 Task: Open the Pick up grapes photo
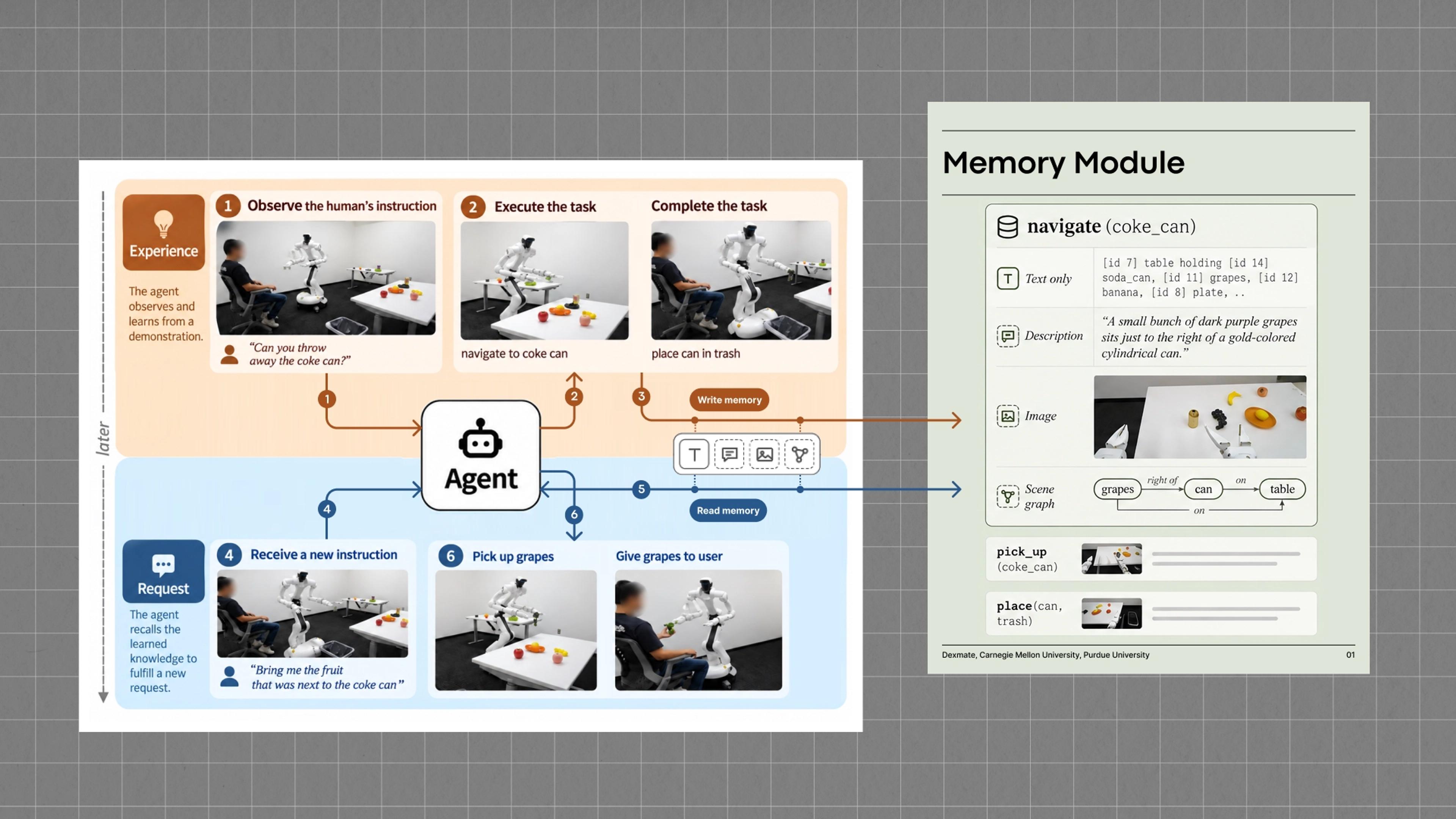click(516, 630)
